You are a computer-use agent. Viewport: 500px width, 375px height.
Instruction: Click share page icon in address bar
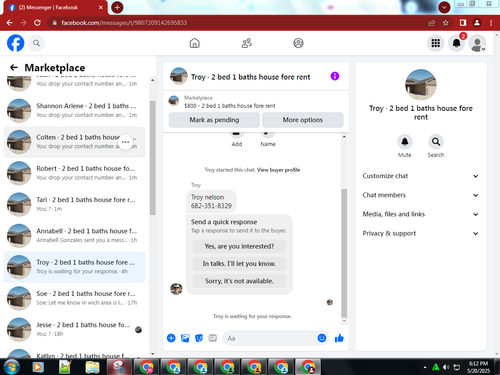(x=432, y=23)
